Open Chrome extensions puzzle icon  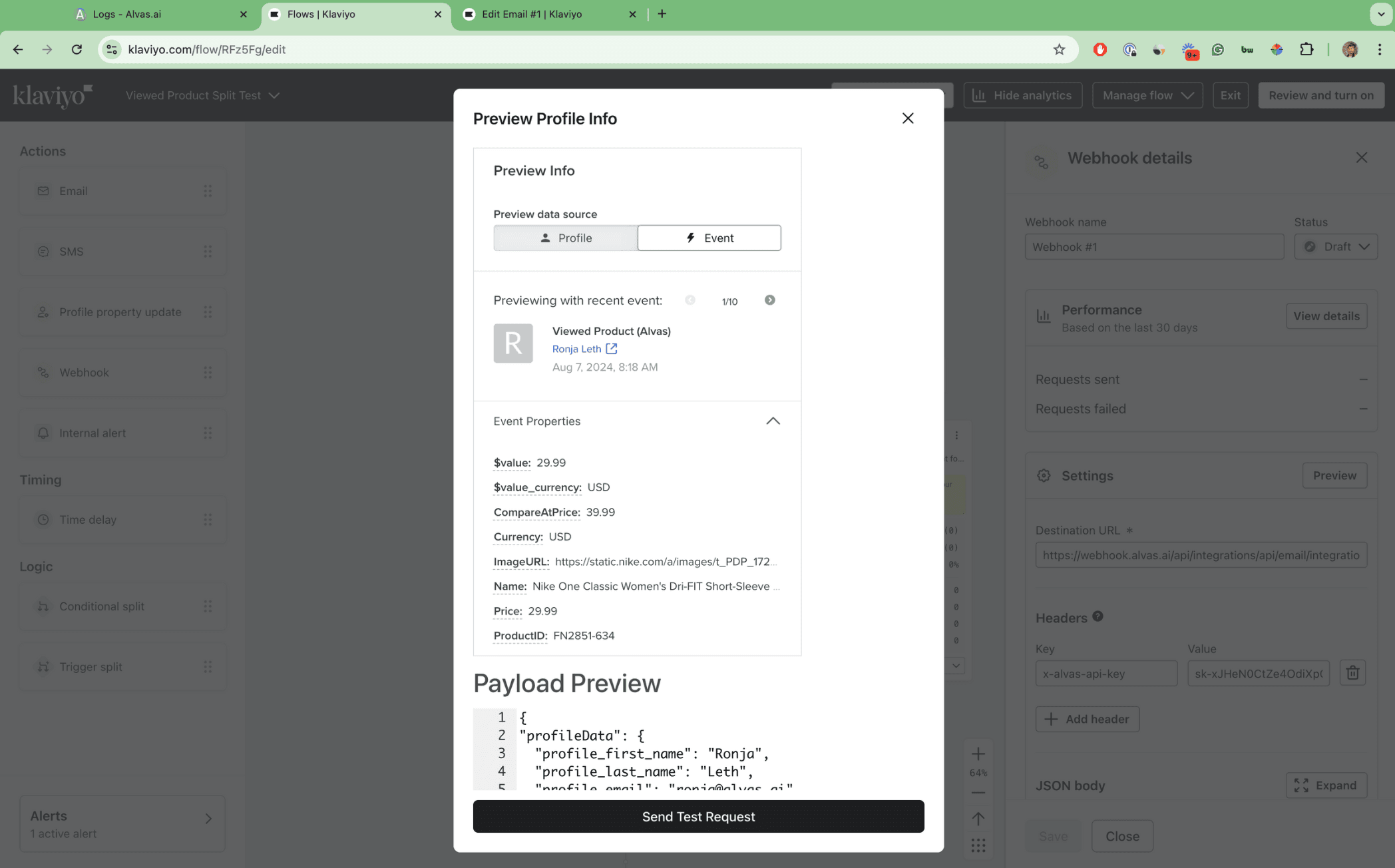(1306, 49)
